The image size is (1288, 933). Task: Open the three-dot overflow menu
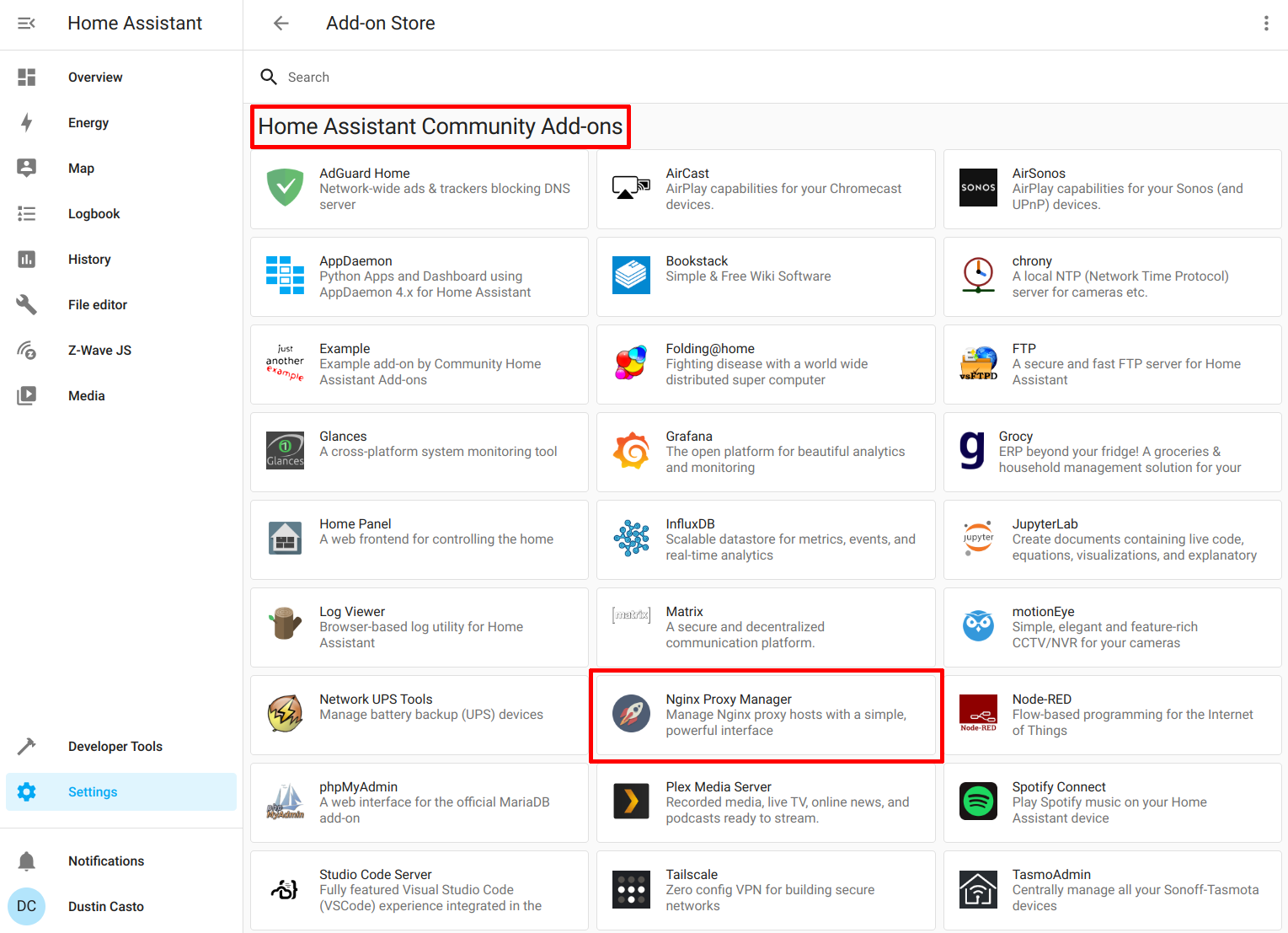[1265, 24]
